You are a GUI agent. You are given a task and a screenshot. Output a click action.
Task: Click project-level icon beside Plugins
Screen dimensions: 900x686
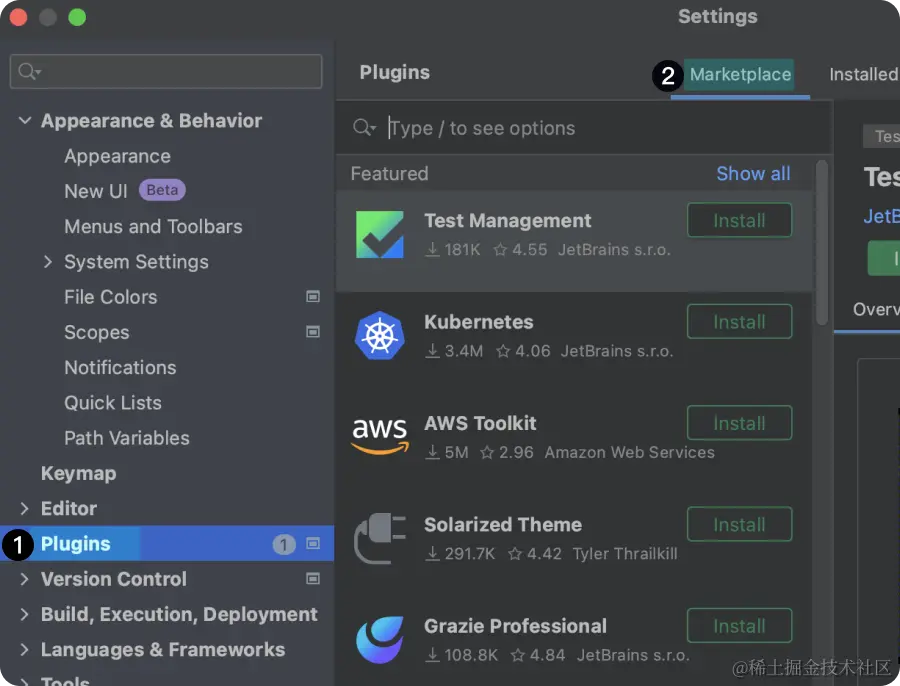[313, 543]
